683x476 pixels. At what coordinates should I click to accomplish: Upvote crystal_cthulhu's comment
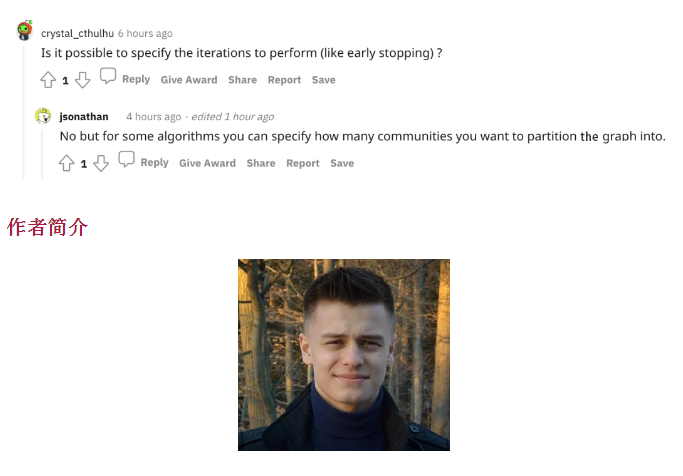click(48, 80)
